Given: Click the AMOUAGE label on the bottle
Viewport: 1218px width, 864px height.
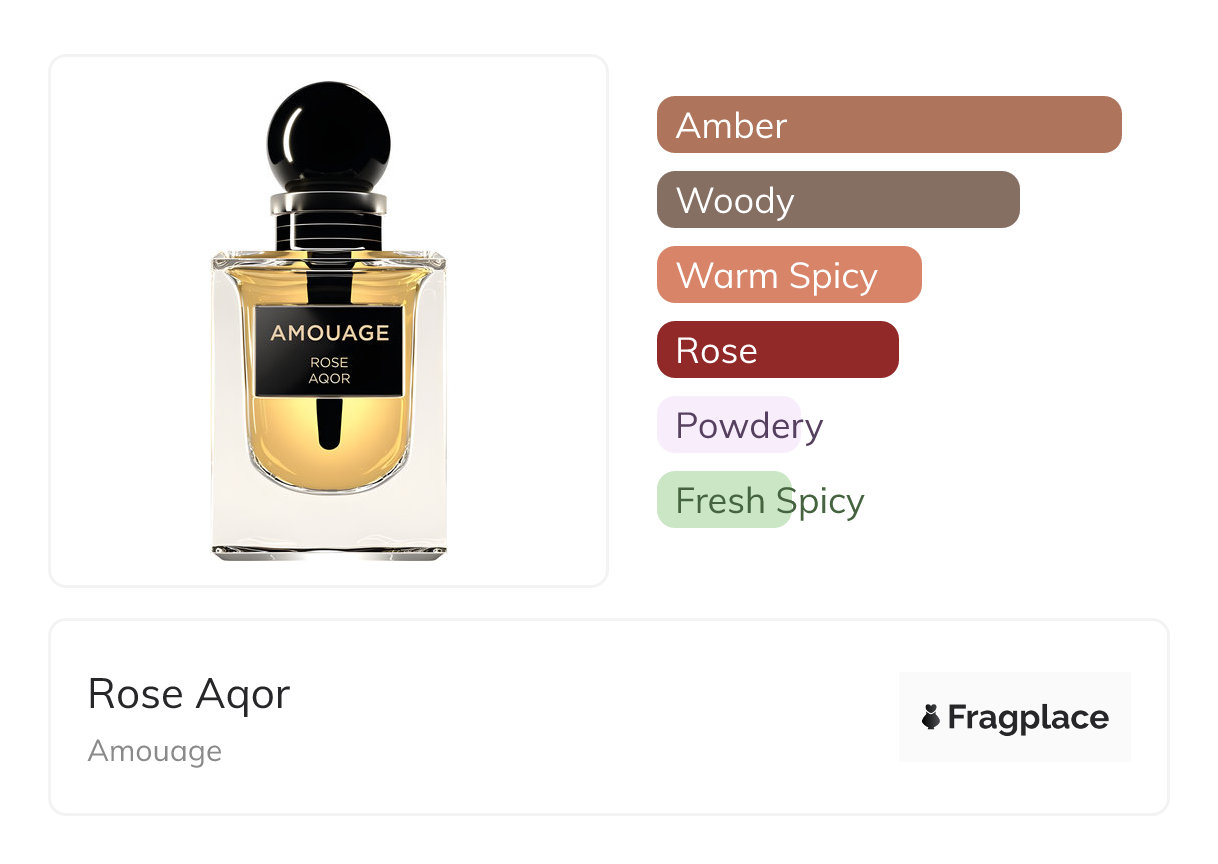Looking at the screenshot, I should click(x=329, y=333).
